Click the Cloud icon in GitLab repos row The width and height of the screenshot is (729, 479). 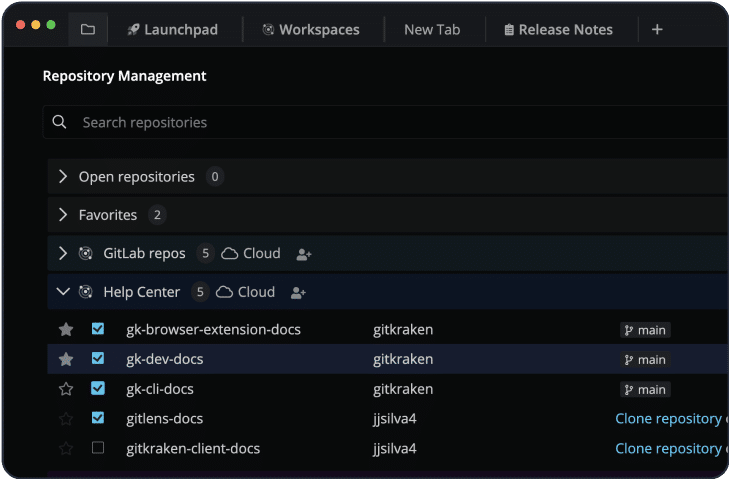tap(229, 253)
